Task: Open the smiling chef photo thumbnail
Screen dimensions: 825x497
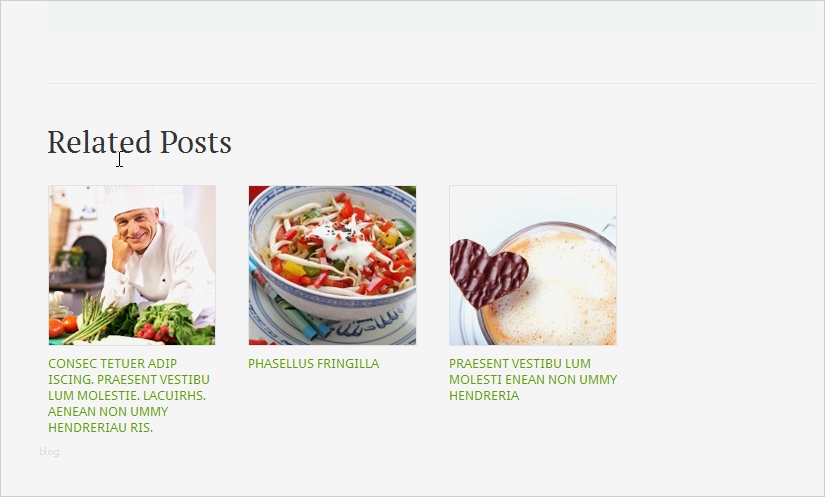Action: coord(132,265)
